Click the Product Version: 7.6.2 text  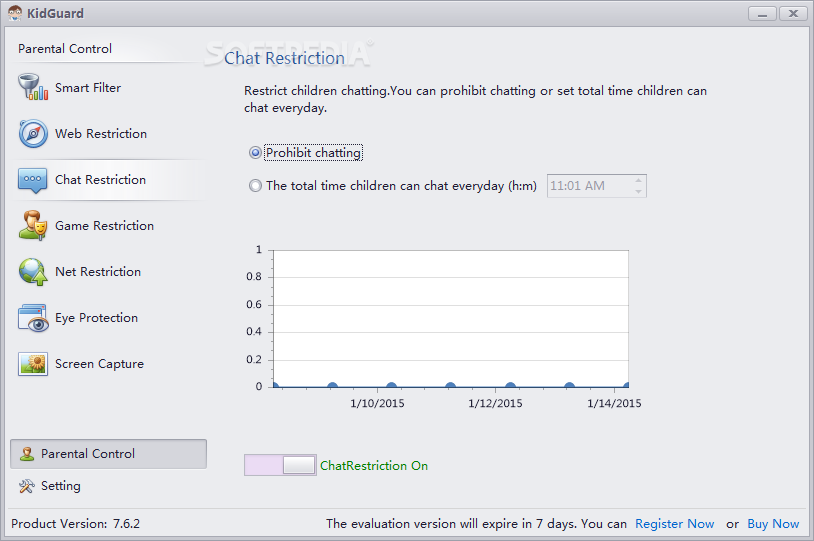click(x=75, y=523)
